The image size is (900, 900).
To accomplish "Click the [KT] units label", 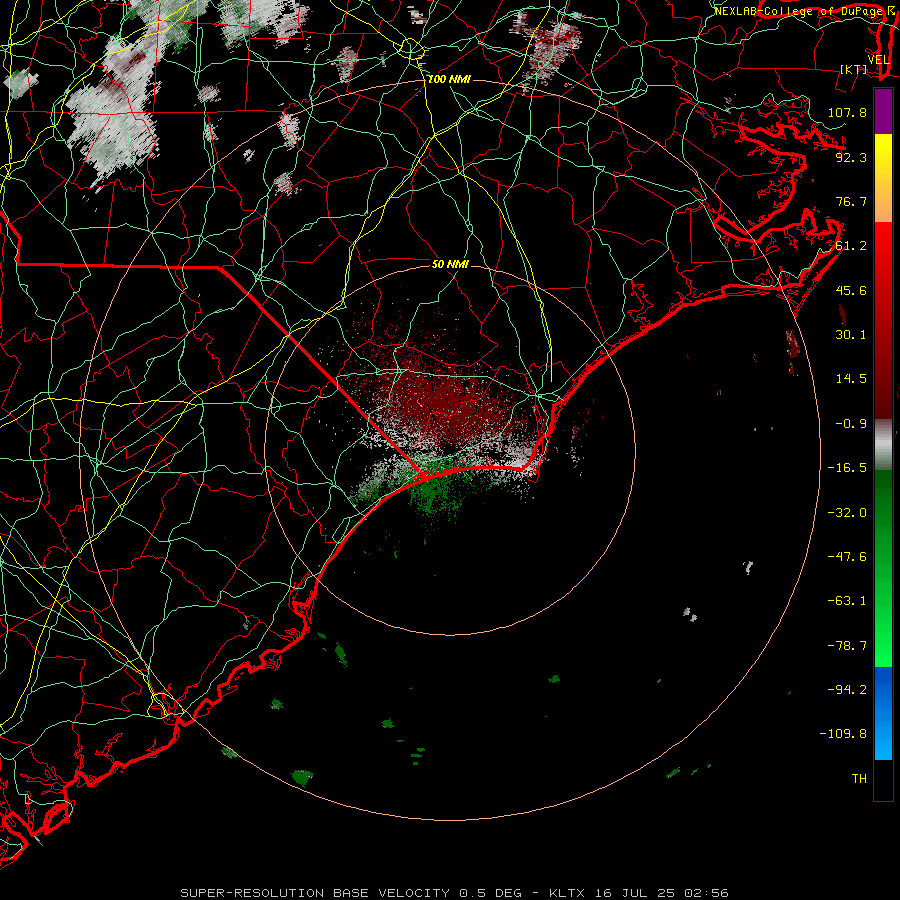I will tap(854, 69).
